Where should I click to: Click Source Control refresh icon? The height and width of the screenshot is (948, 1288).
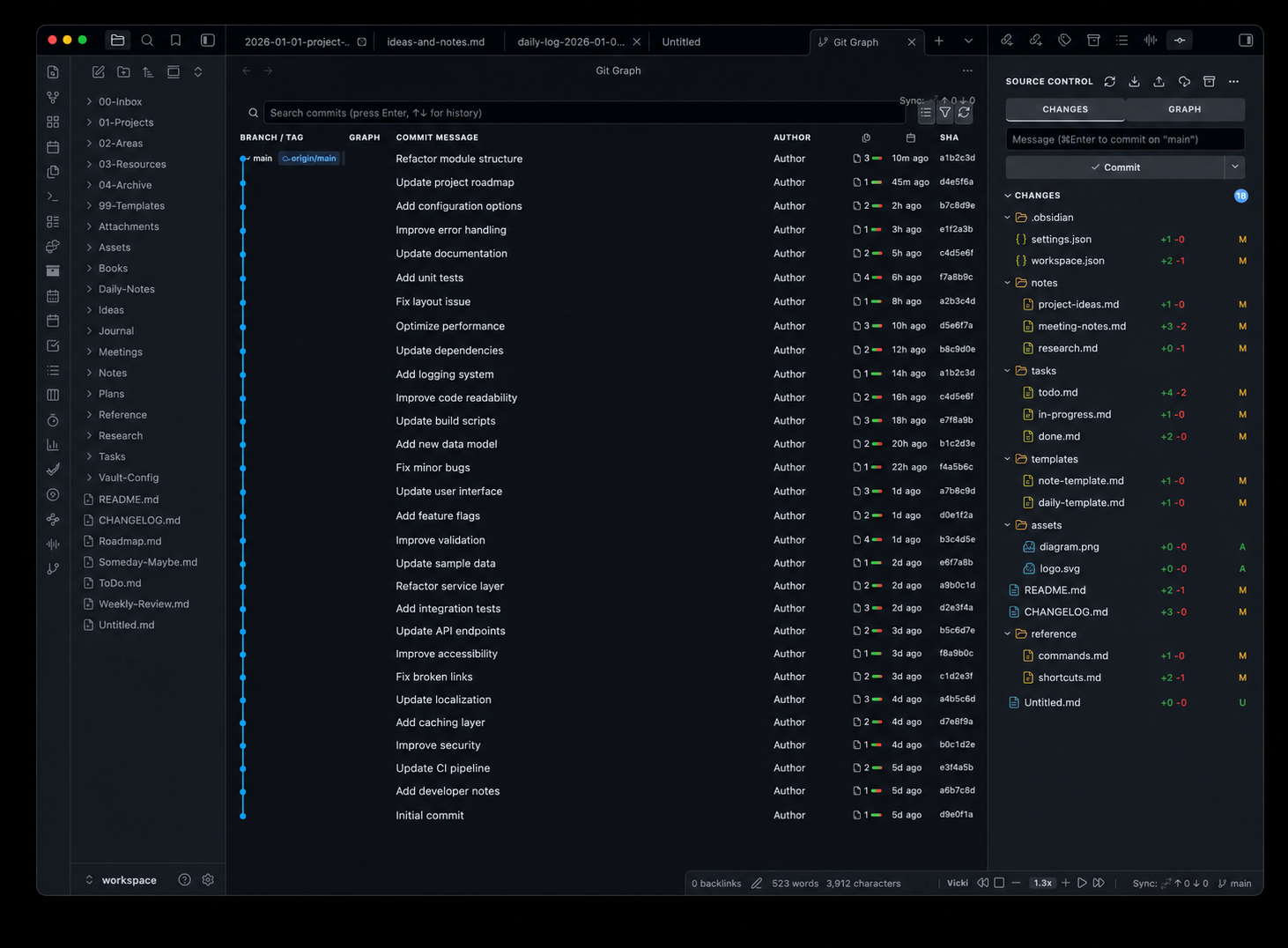click(x=1110, y=81)
